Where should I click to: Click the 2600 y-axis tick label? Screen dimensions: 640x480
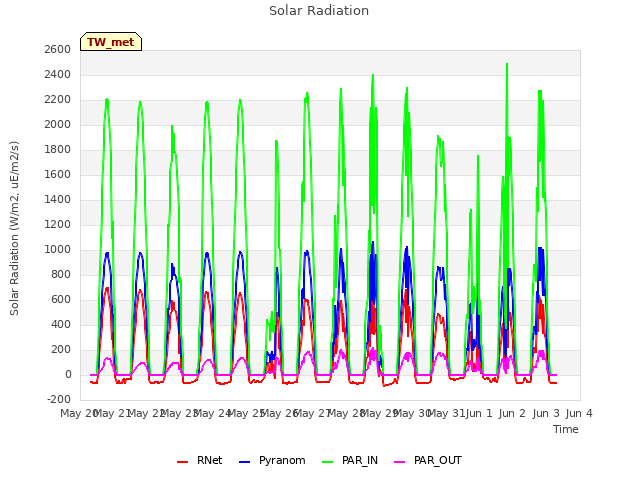(58, 49)
